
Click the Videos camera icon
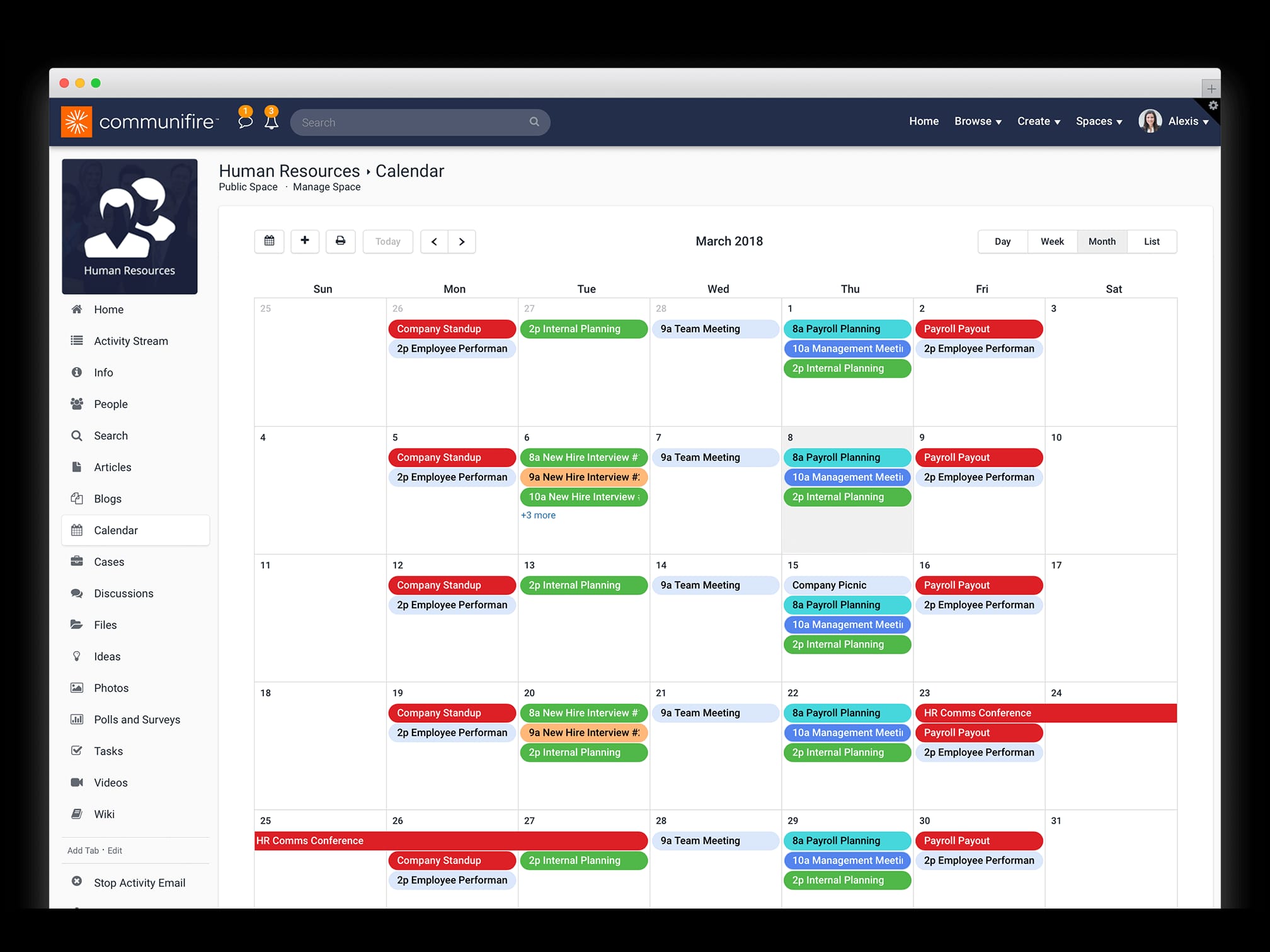77,782
